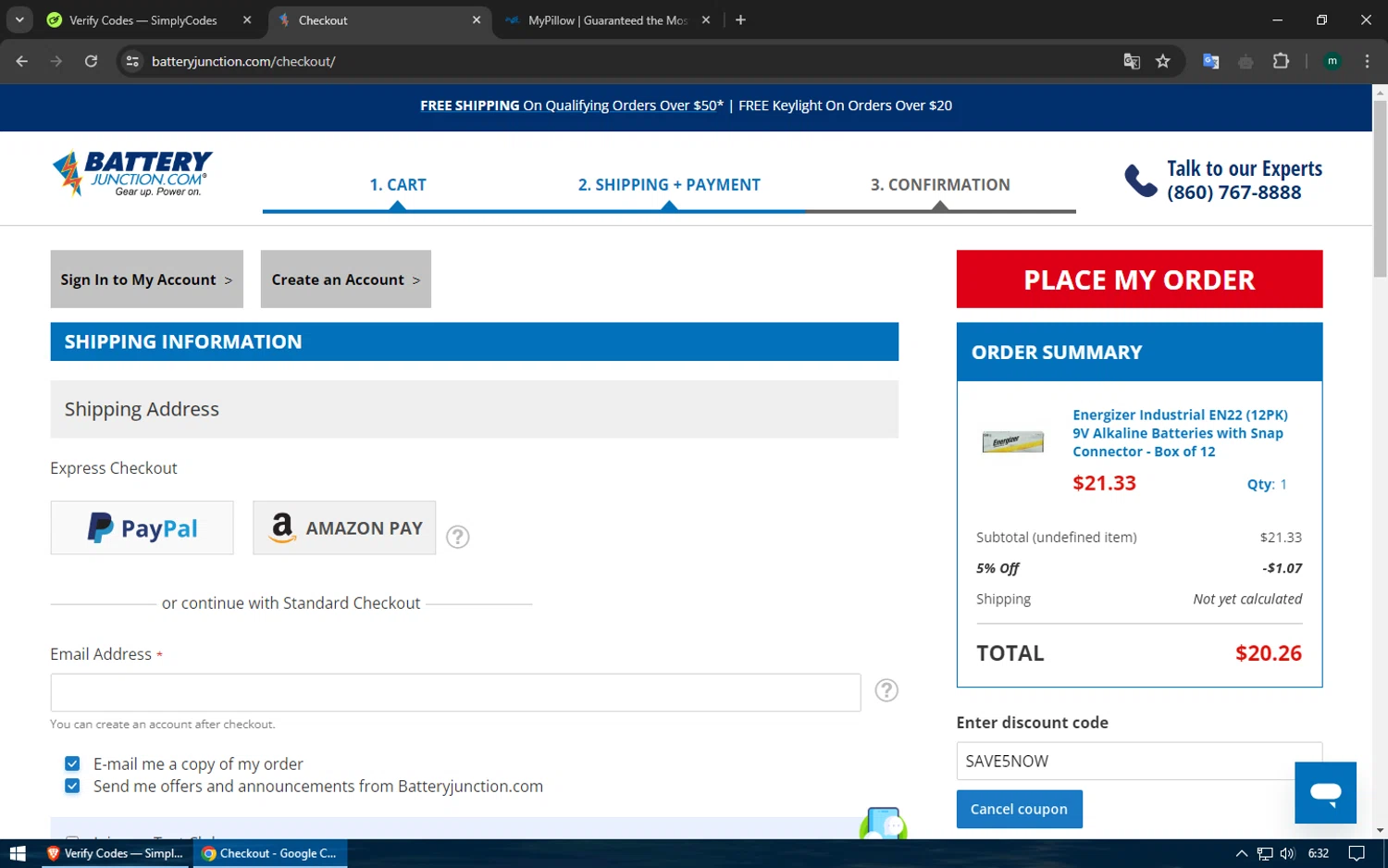Click the phone icon next to Talk to our Experts
The width and height of the screenshot is (1388, 868).
click(x=1140, y=180)
